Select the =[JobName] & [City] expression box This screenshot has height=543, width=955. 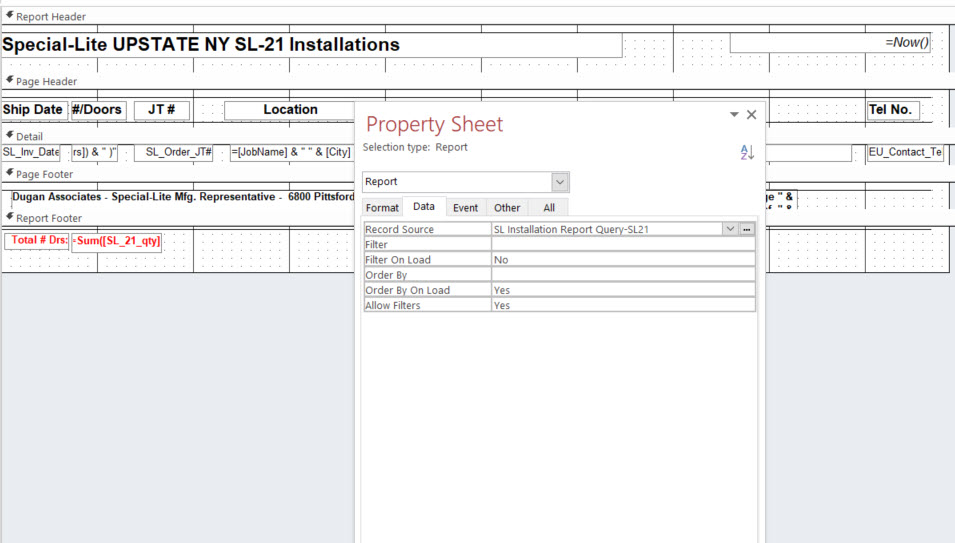tap(292, 152)
